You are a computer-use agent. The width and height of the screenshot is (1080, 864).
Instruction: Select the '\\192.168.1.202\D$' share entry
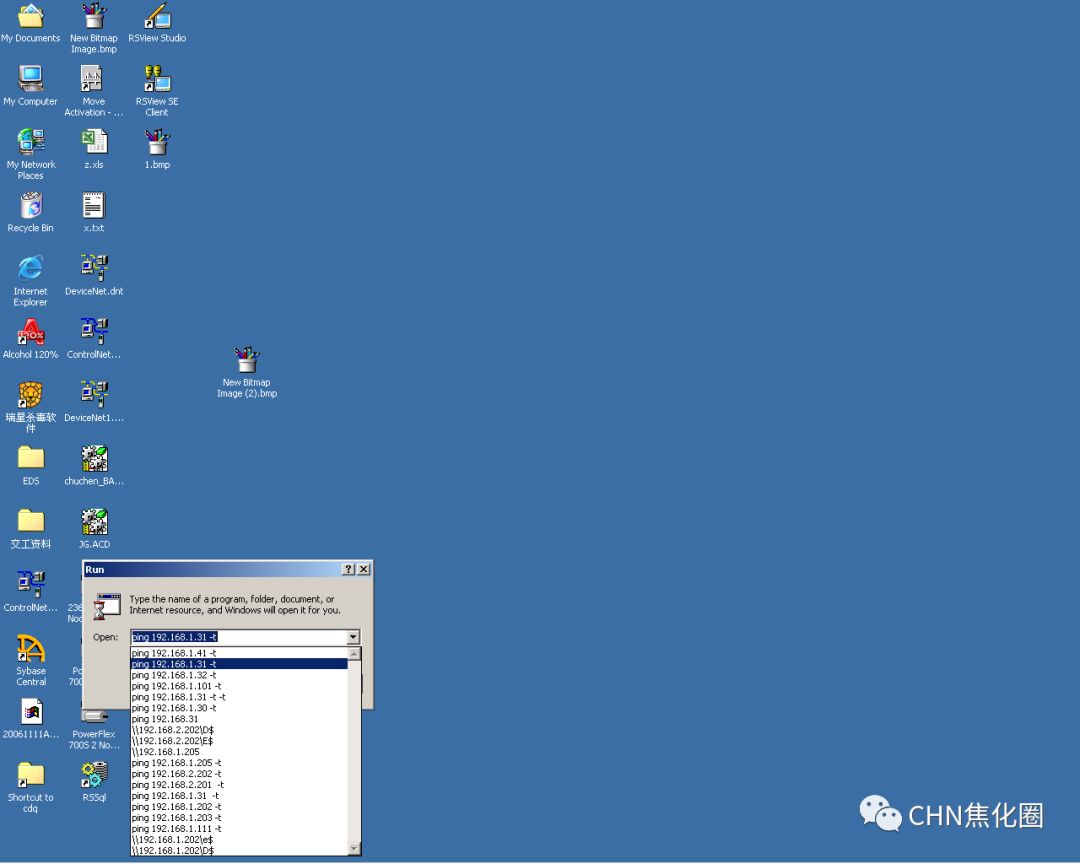coord(239,851)
